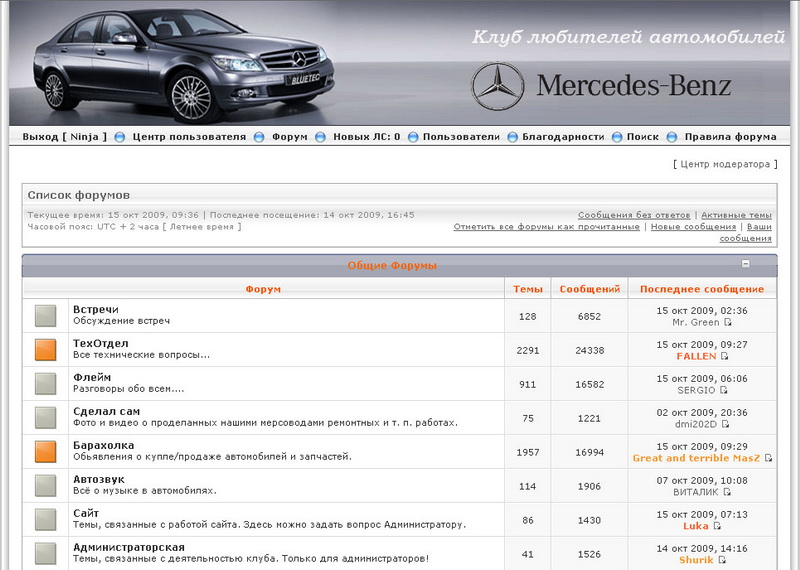
Task: Open latest post icon beside Luka
Action: tap(717, 526)
